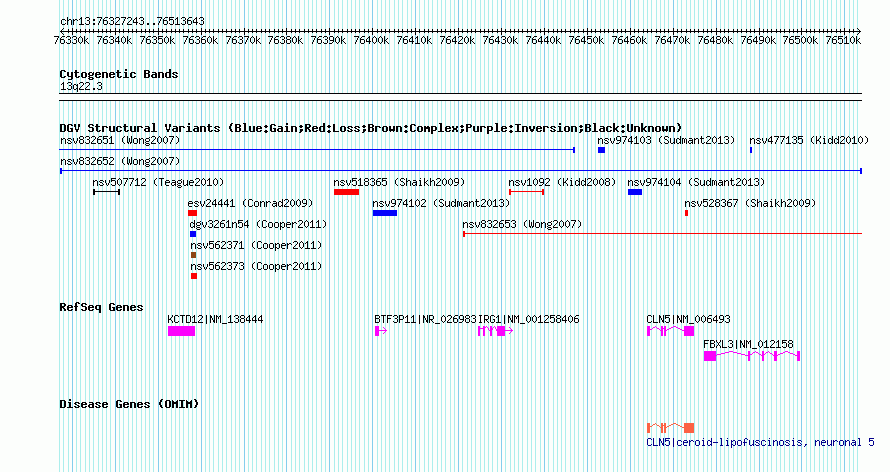Click the magenta CLN5 RefSeq gene structure
Image resolution: width=890 pixels, height=472 pixels.
[x=670, y=331]
